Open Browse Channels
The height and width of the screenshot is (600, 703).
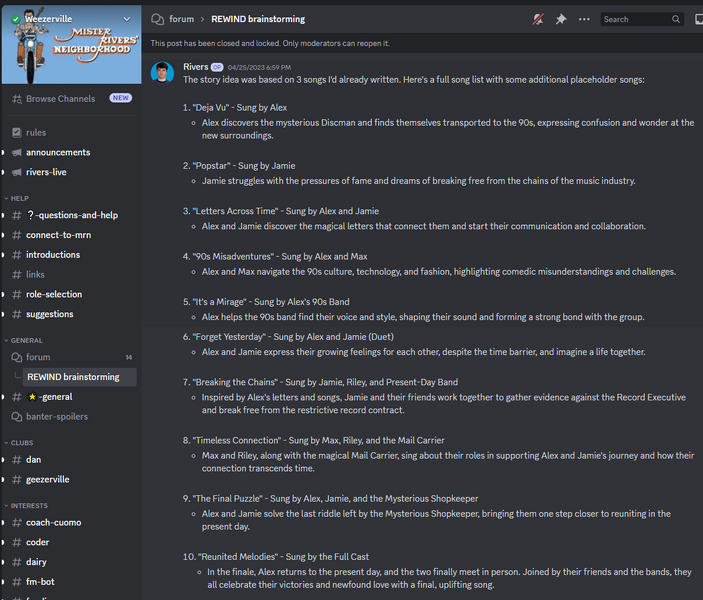(x=60, y=99)
